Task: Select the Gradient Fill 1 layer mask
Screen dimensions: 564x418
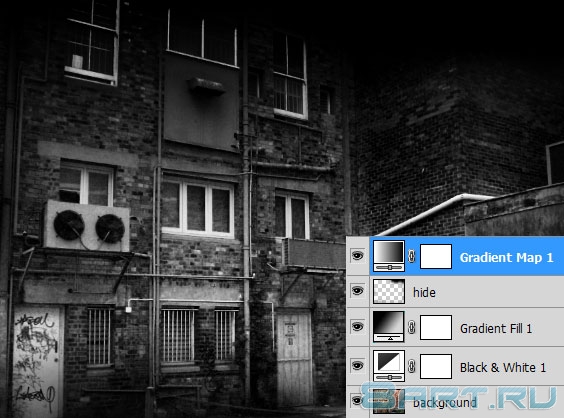Action: tap(436, 327)
